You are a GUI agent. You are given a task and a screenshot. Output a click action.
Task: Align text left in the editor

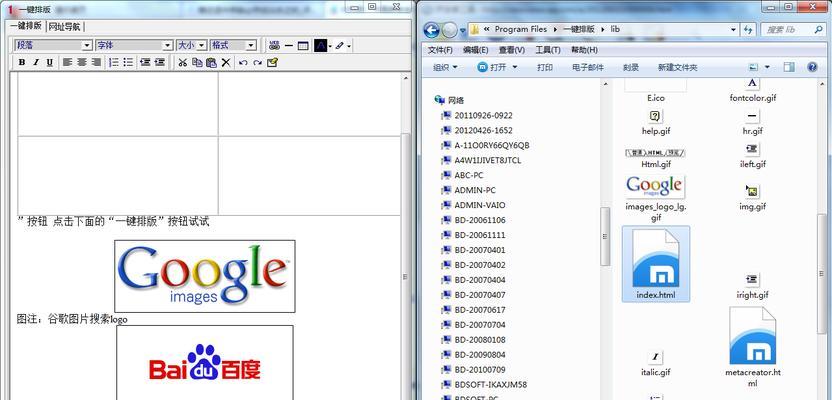tap(67, 63)
